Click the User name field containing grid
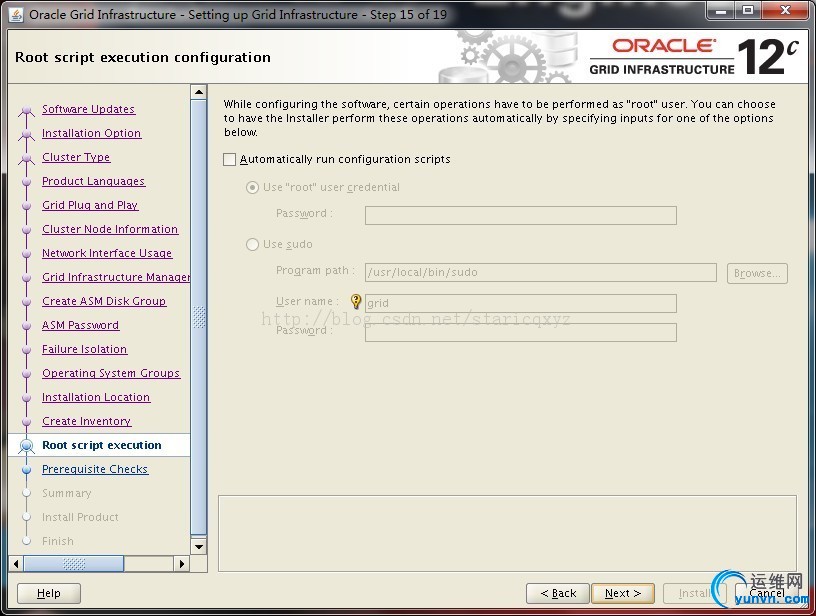Viewport: 816px width, 616px height. click(520, 303)
